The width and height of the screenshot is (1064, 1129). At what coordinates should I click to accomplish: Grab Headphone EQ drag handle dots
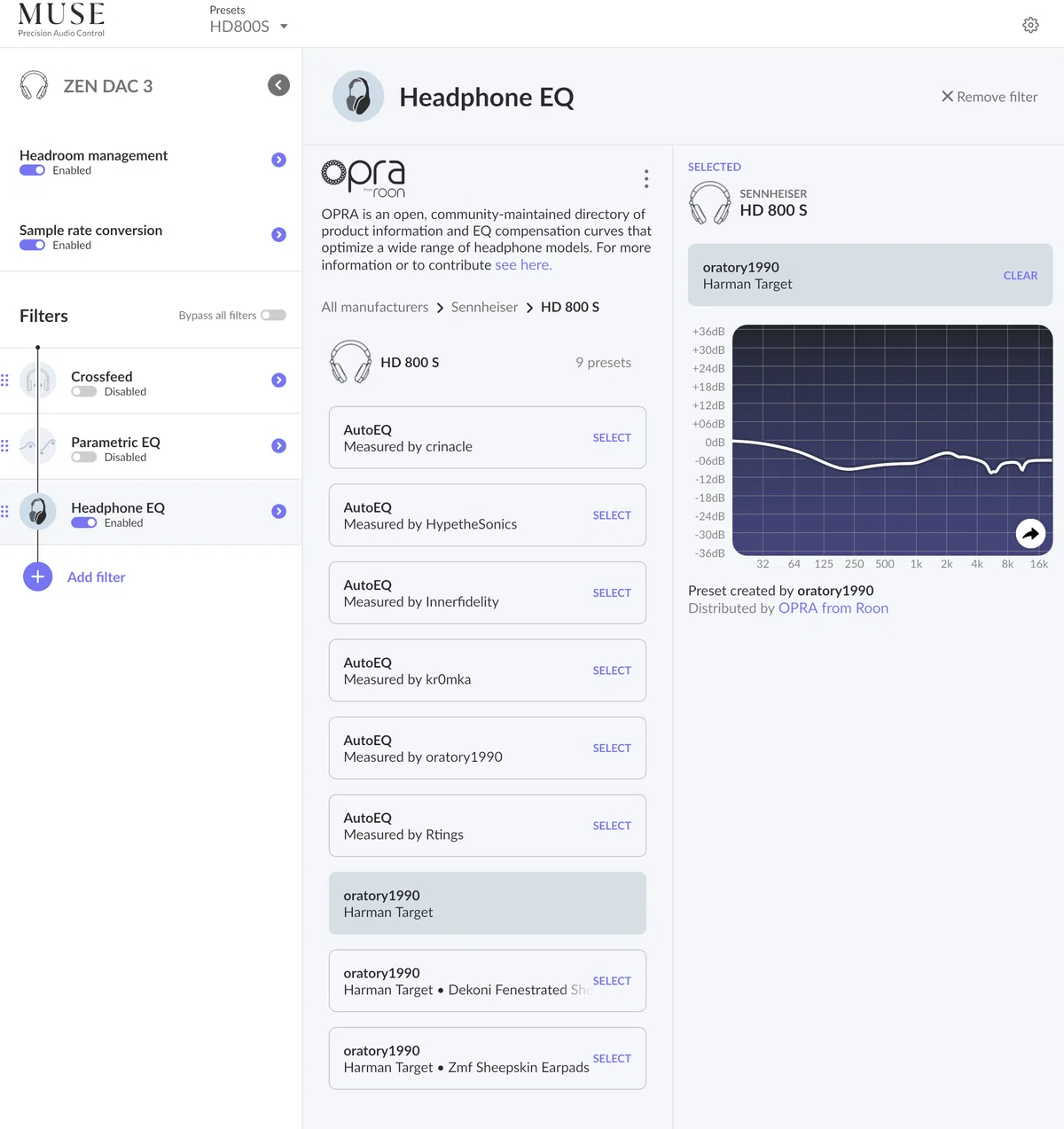(4, 512)
